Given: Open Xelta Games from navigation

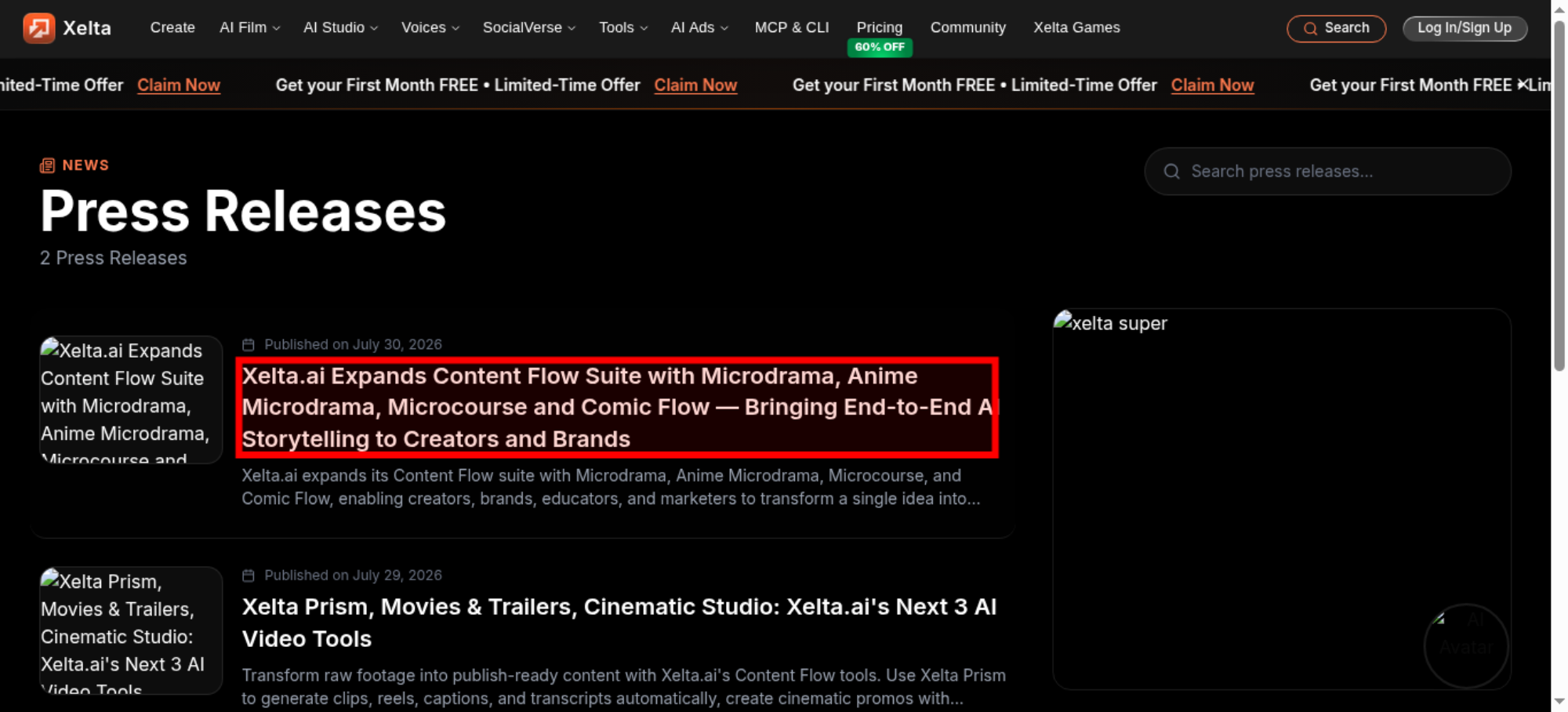Looking at the screenshot, I should [x=1076, y=27].
